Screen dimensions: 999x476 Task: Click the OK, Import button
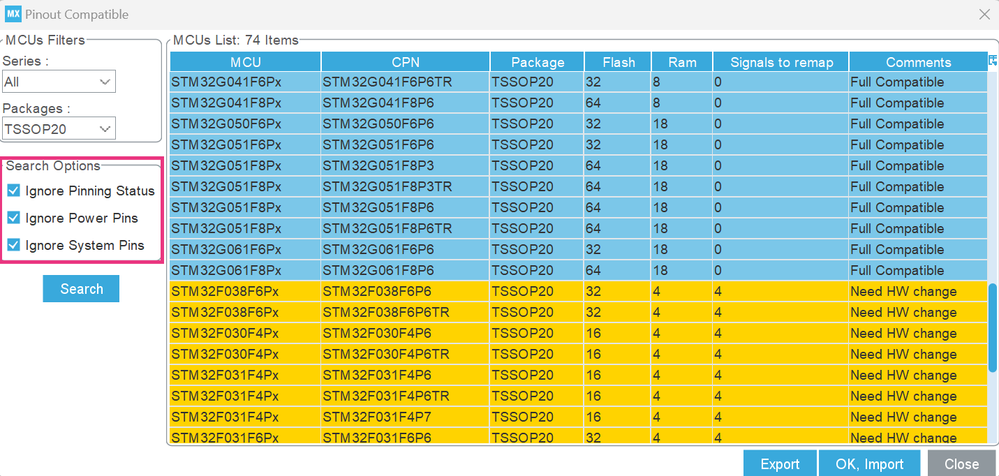[869, 464]
